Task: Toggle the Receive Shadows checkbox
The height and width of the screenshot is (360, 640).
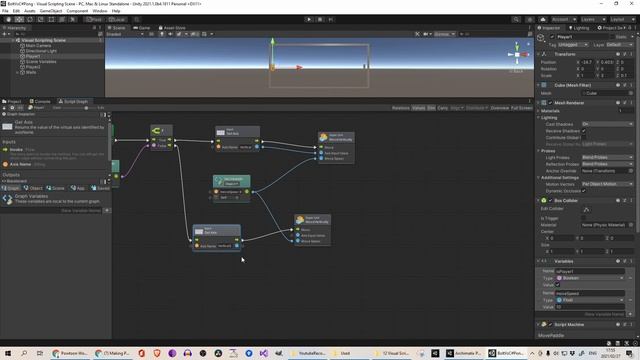Action: [584, 131]
